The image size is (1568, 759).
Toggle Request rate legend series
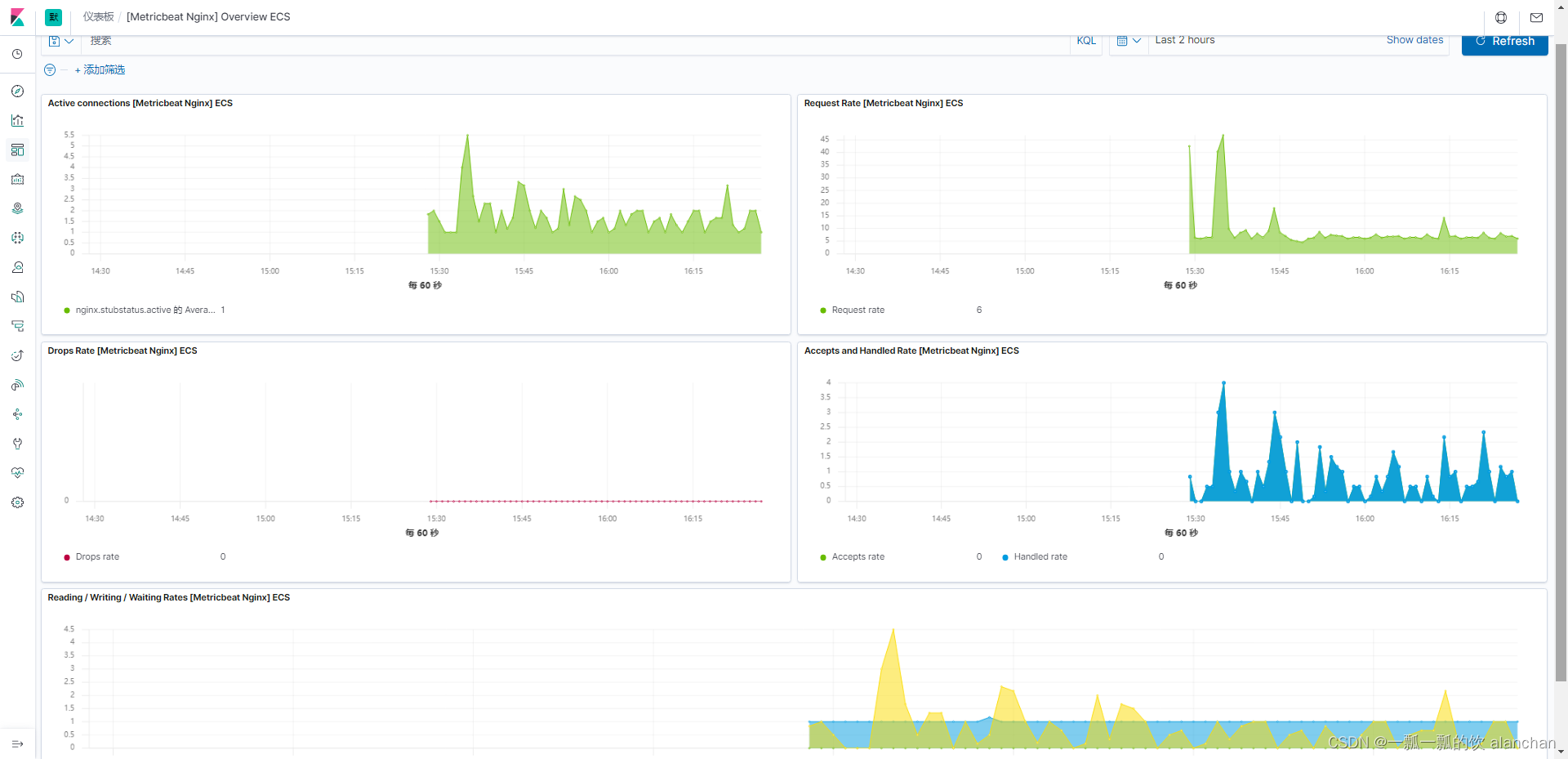pyautogui.click(x=858, y=310)
